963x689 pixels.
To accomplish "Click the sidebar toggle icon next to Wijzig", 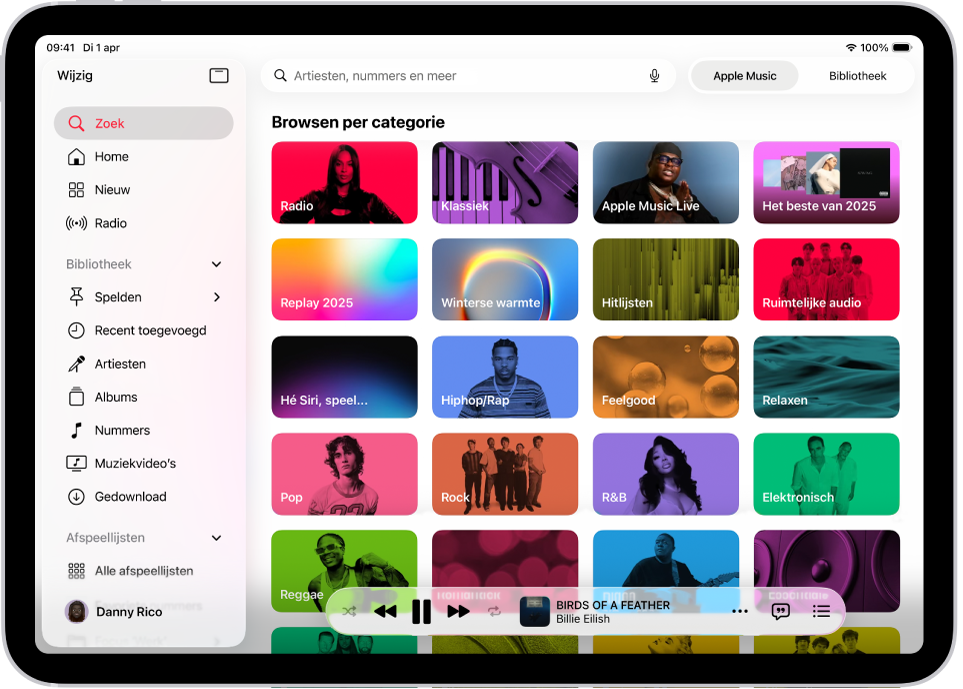I will [x=219, y=76].
